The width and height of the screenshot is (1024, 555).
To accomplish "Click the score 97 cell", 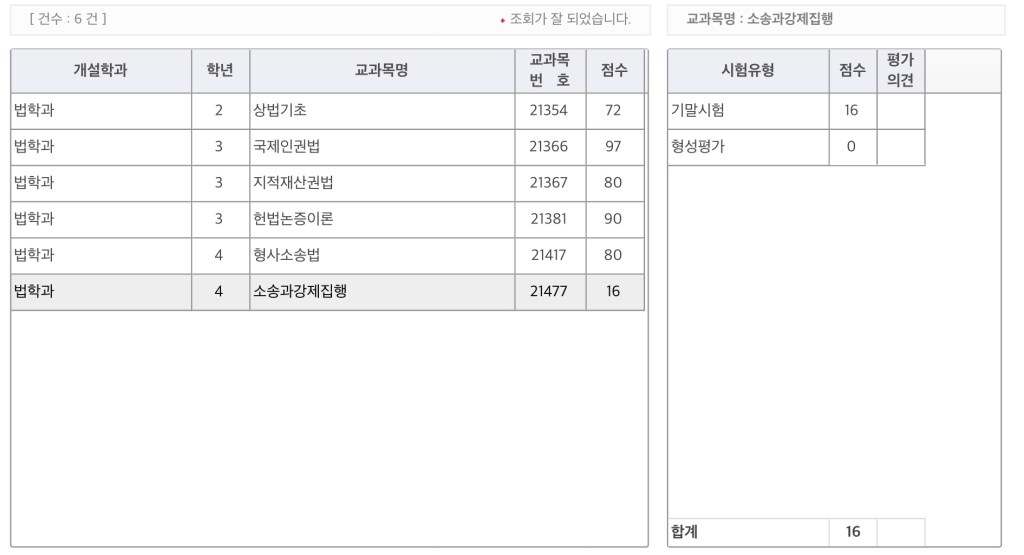I will 613,147.
